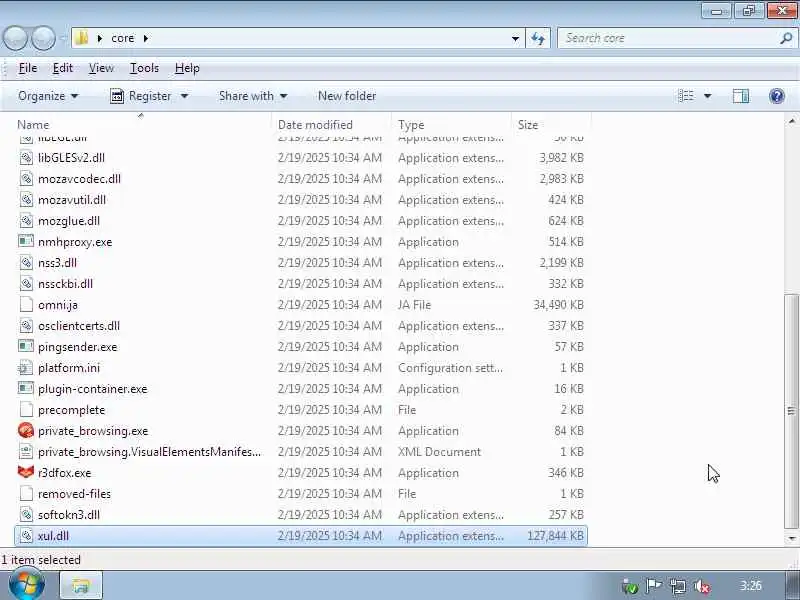Click the core breadcrumb folder name
The width and height of the screenshot is (800, 600).
pyautogui.click(x=122, y=38)
